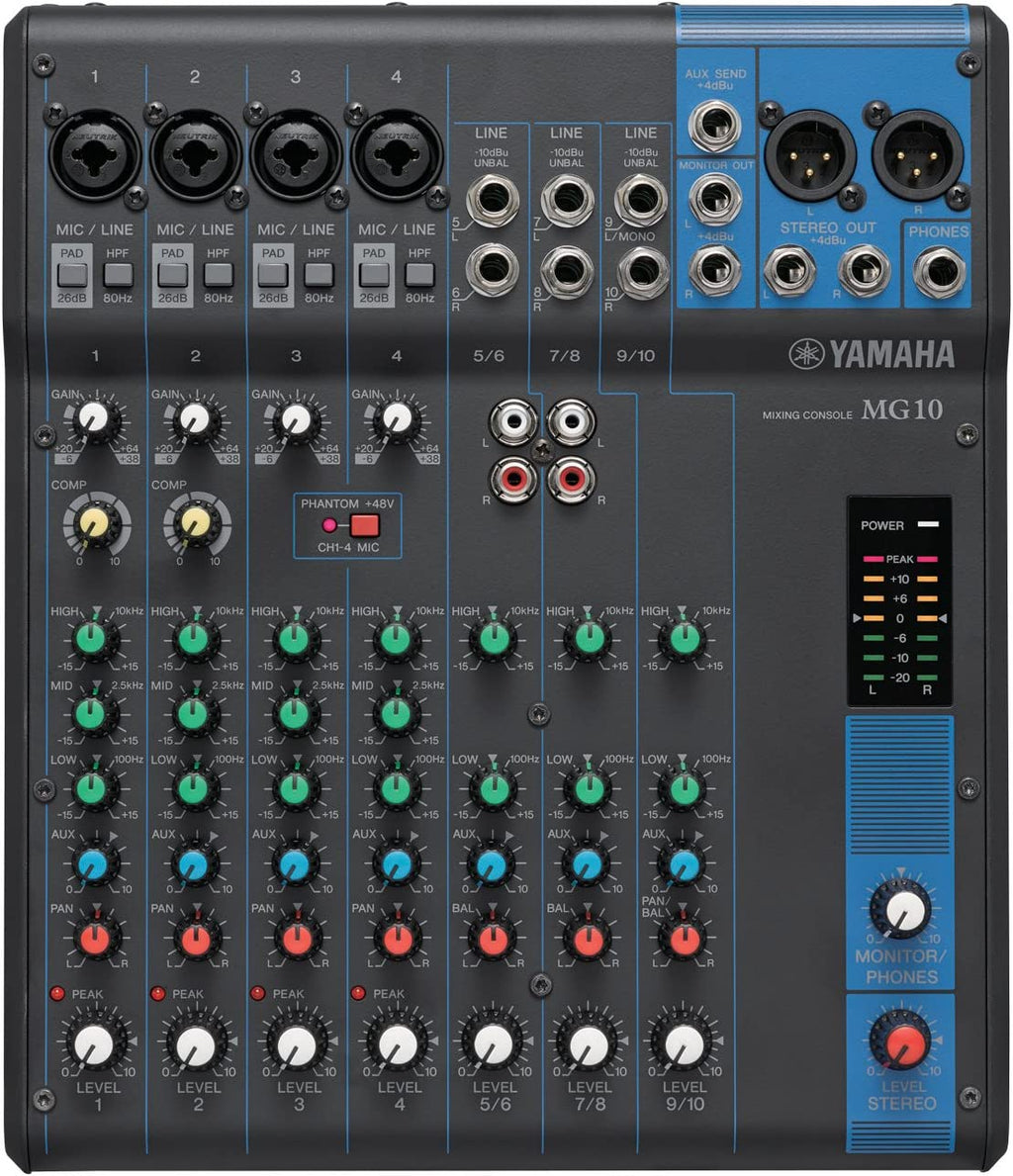Click the STEREO OUT R XLR connector
Viewport: 1013px width, 1176px height.
(917, 155)
